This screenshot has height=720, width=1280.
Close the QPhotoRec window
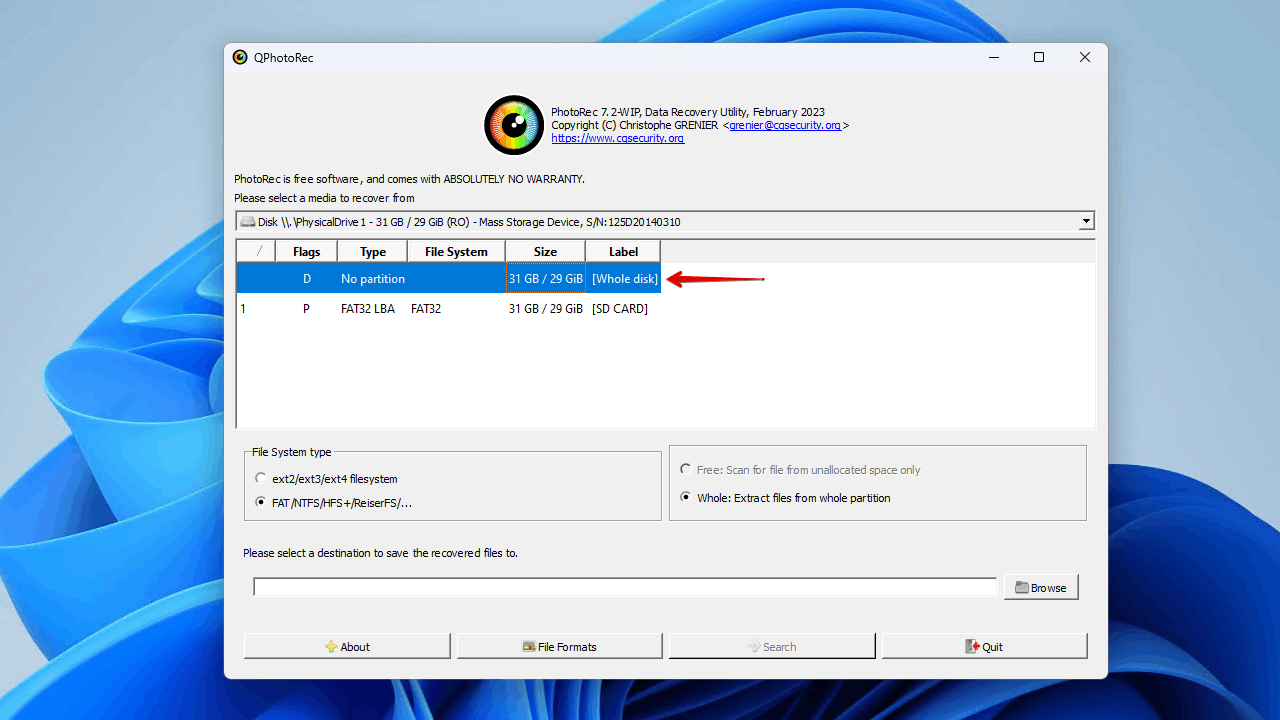tap(1085, 57)
